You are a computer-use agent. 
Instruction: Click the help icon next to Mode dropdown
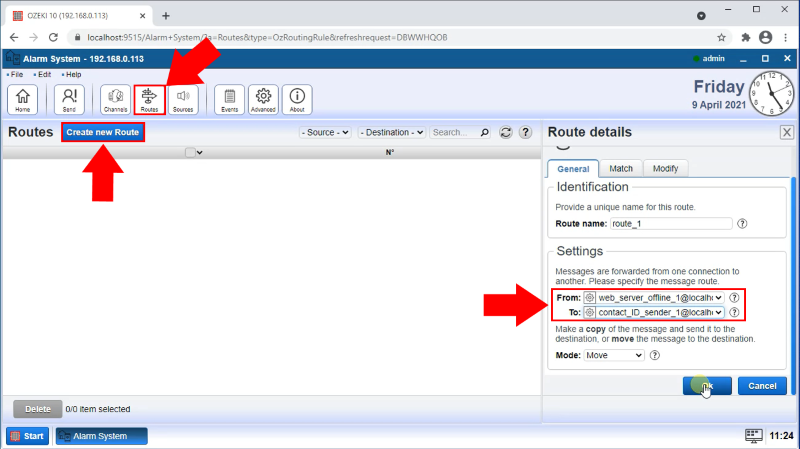pyautogui.click(x=655, y=355)
